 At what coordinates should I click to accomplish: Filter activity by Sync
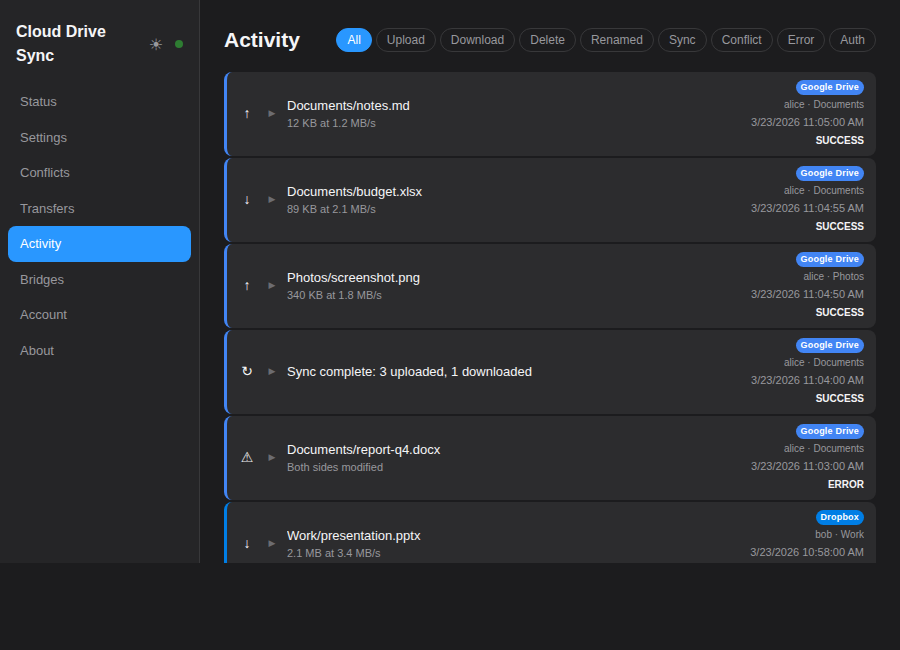682,40
